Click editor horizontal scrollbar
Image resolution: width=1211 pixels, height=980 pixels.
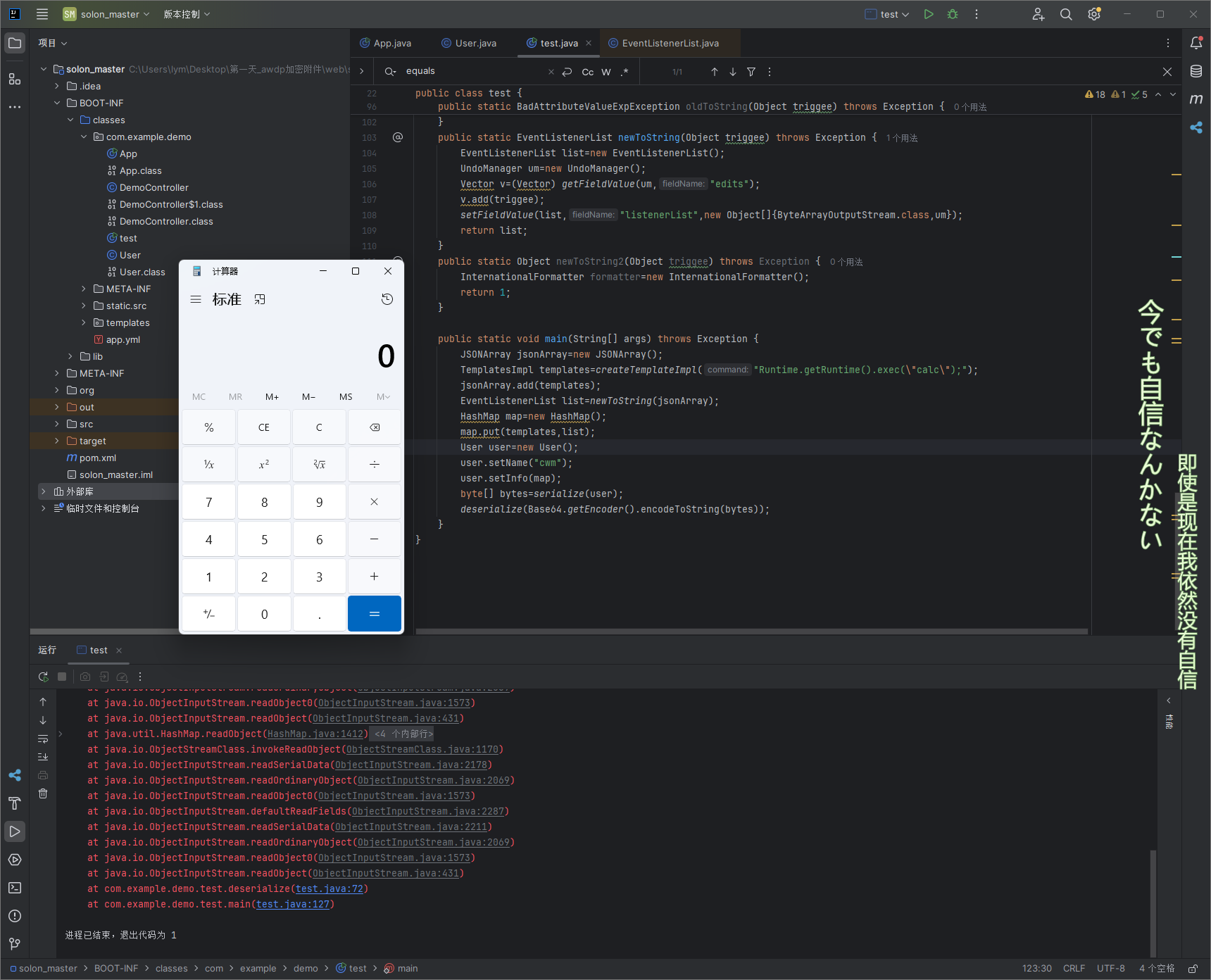click(751, 632)
